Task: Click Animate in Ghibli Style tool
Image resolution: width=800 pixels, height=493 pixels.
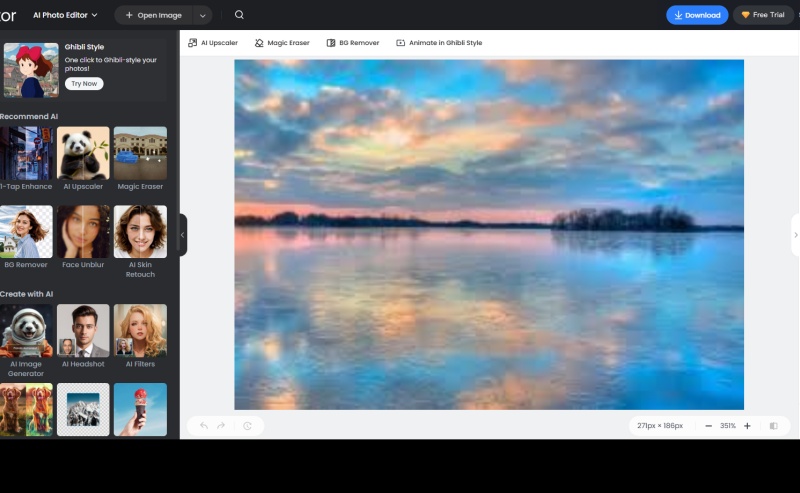Action: (x=439, y=43)
